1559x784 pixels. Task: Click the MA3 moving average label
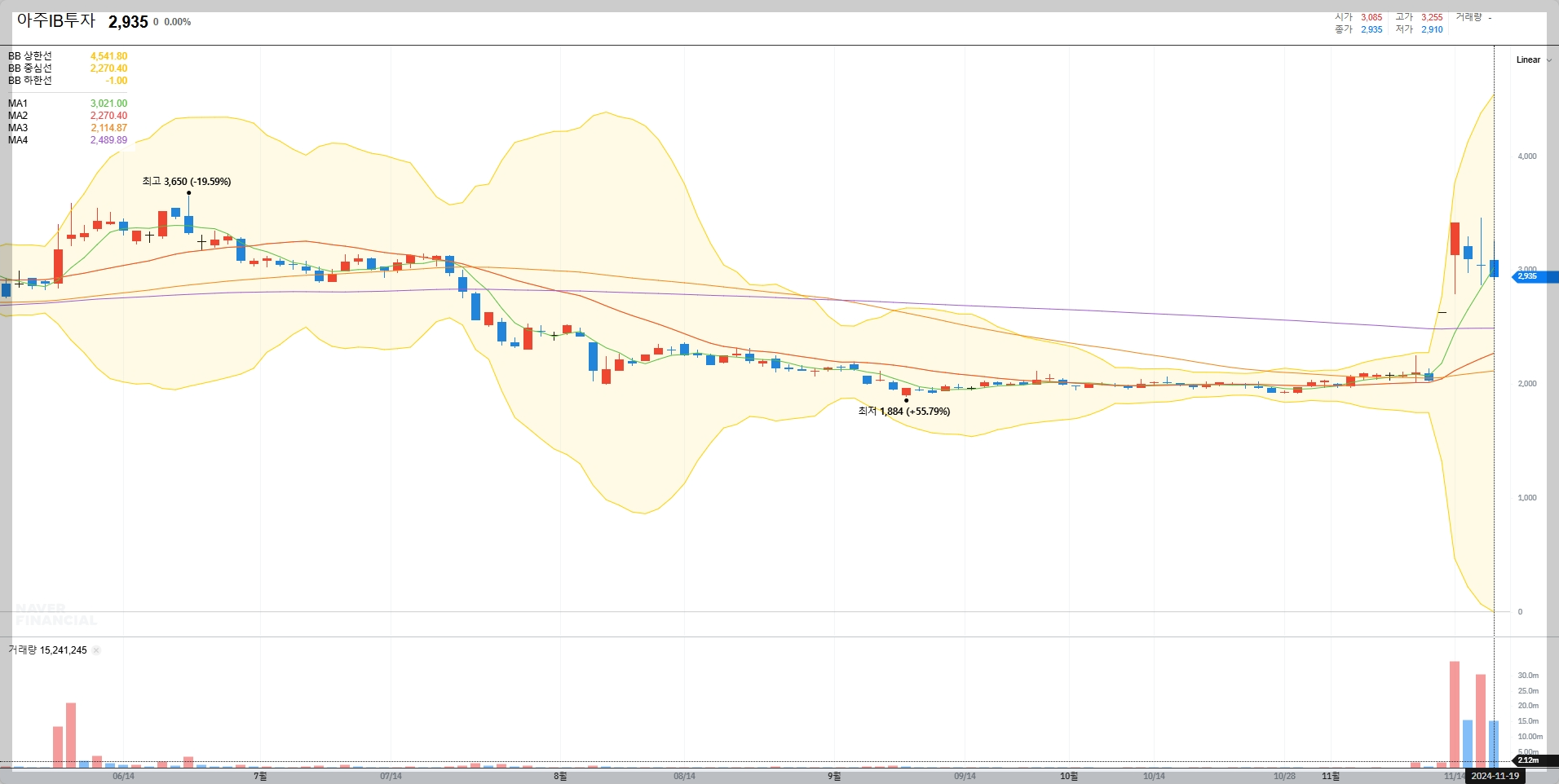(x=18, y=128)
